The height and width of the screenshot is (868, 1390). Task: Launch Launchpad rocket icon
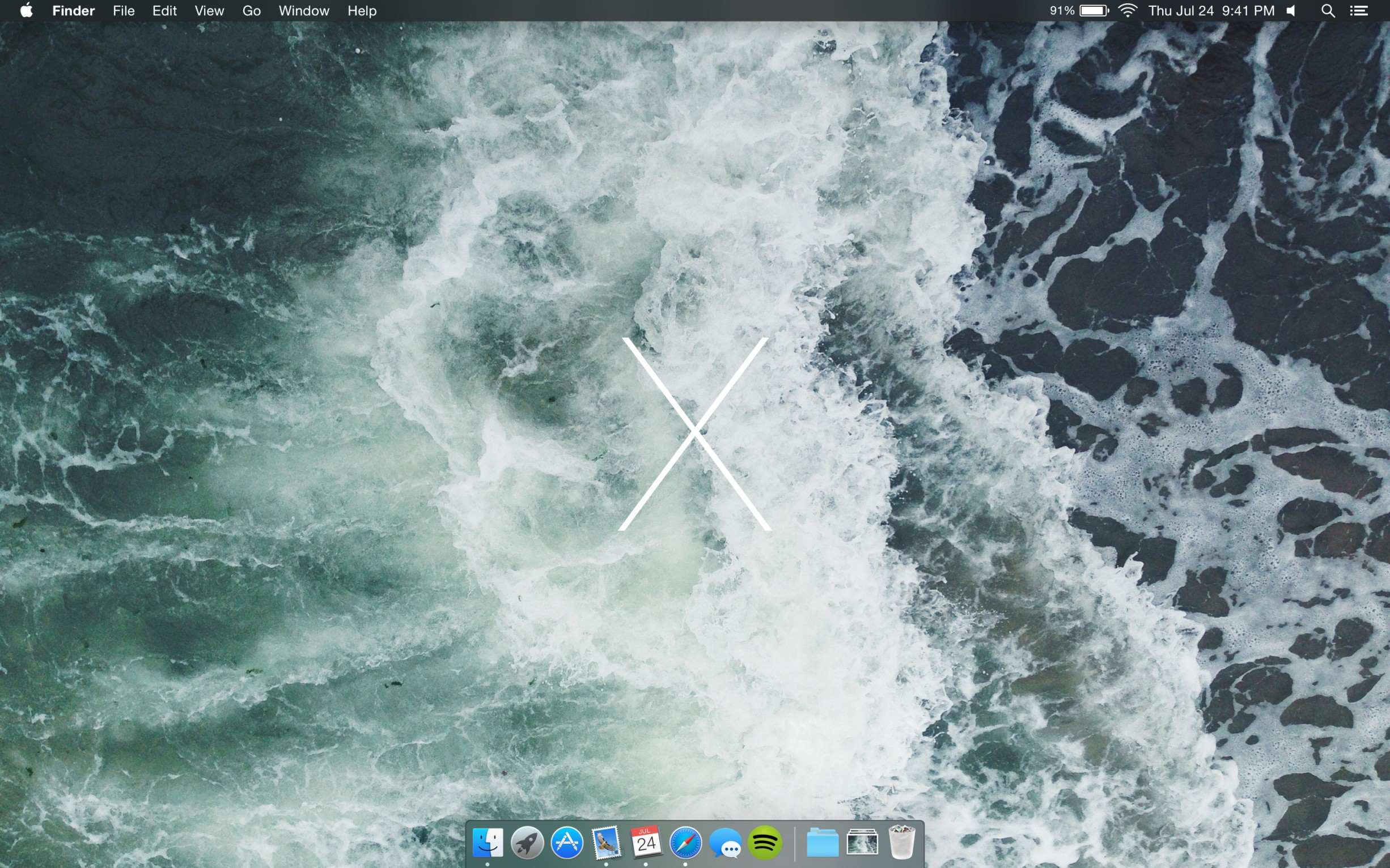pos(527,843)
